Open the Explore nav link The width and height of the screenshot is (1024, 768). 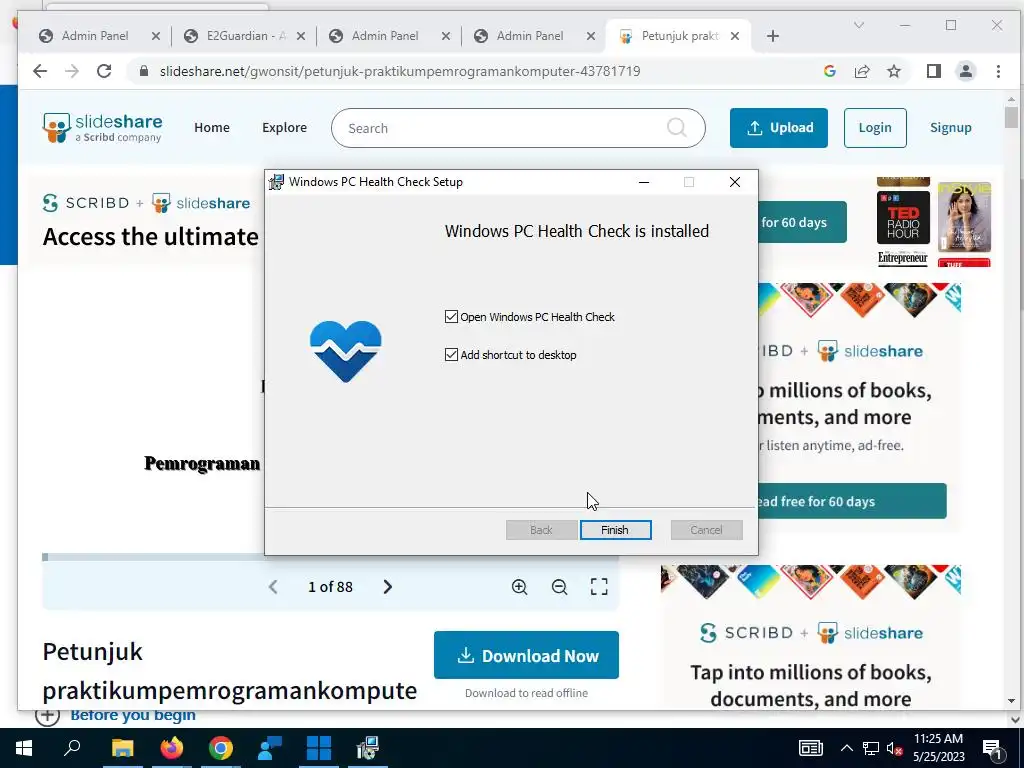pyautogui.click(x=285, y=127)
